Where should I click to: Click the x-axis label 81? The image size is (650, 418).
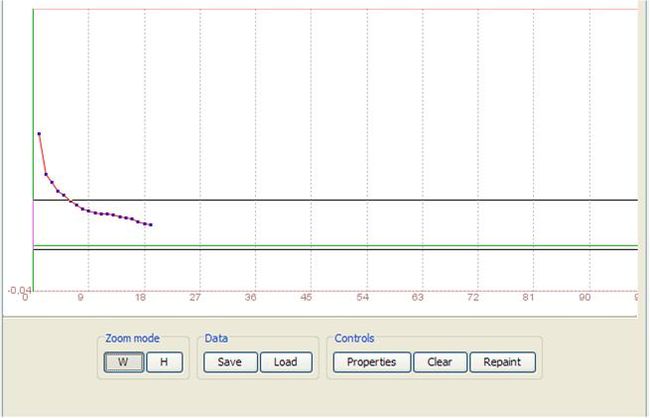pos(529,297)
